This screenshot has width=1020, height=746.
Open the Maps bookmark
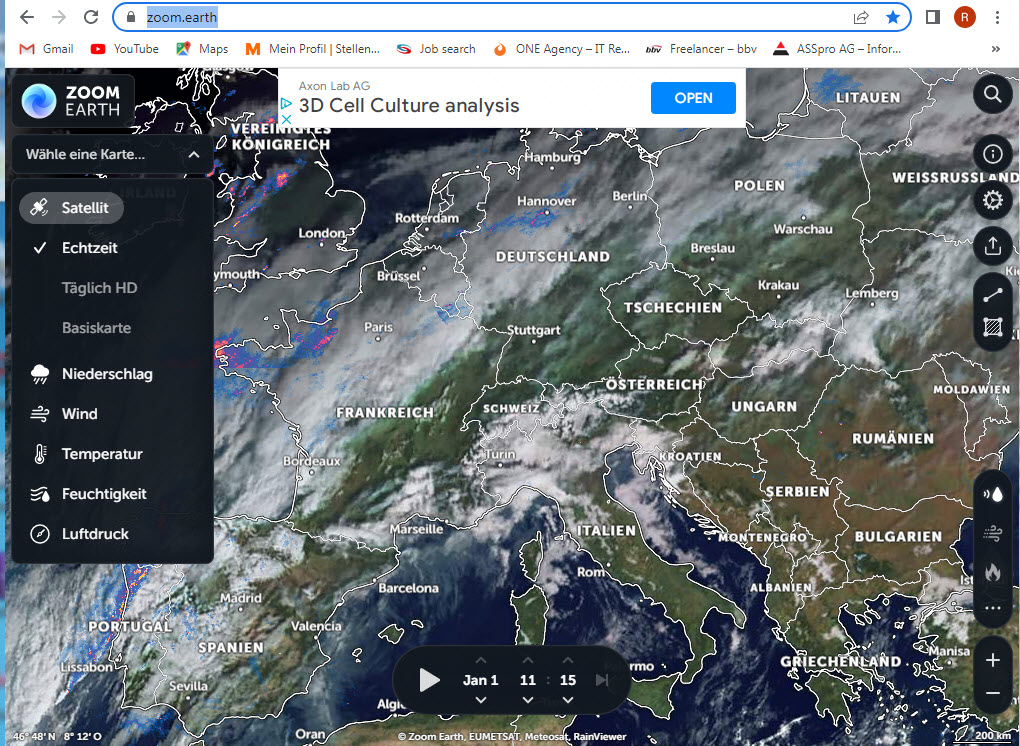tap(202, 49)
